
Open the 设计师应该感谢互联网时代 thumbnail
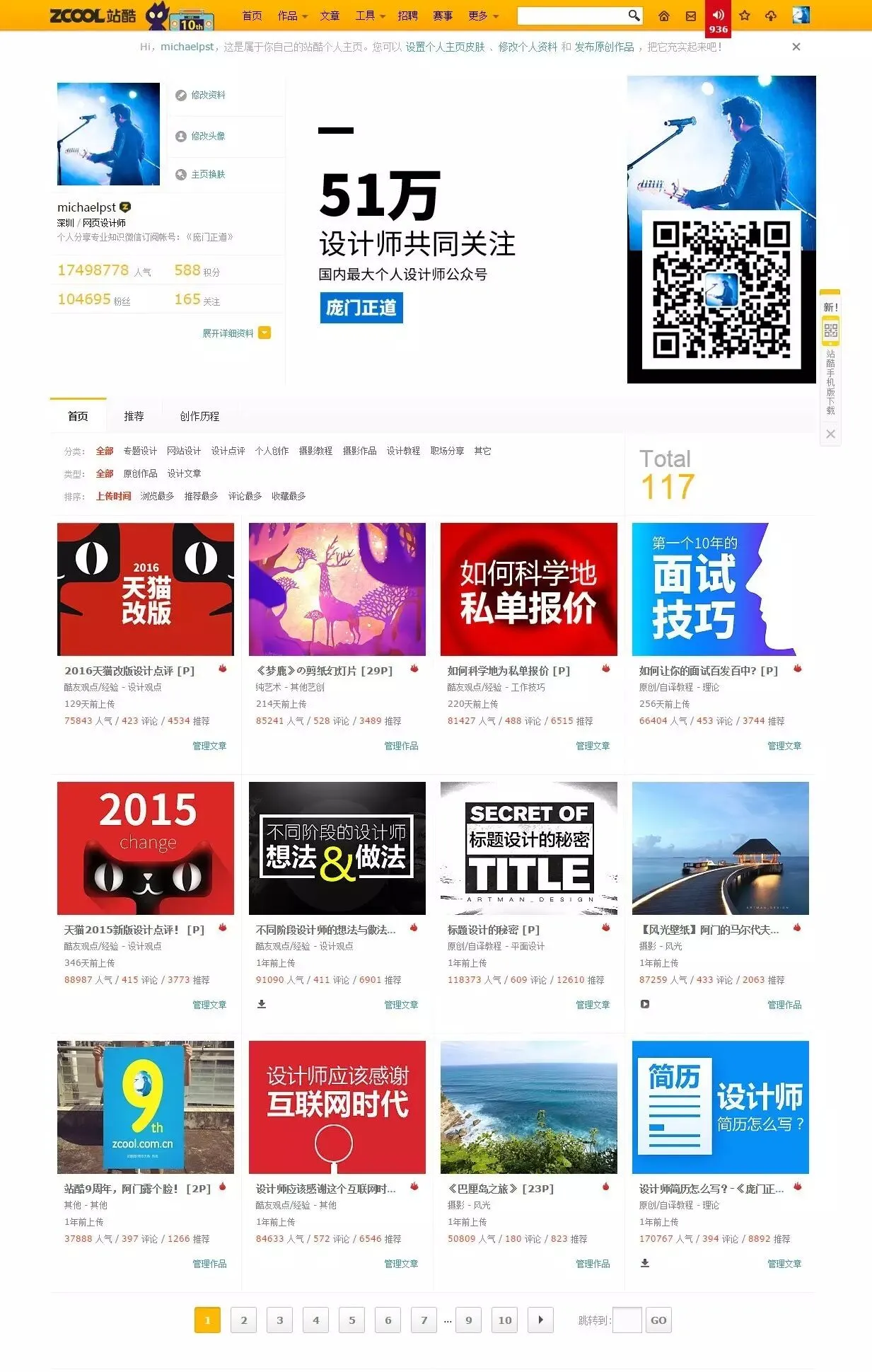(337, 1107)
